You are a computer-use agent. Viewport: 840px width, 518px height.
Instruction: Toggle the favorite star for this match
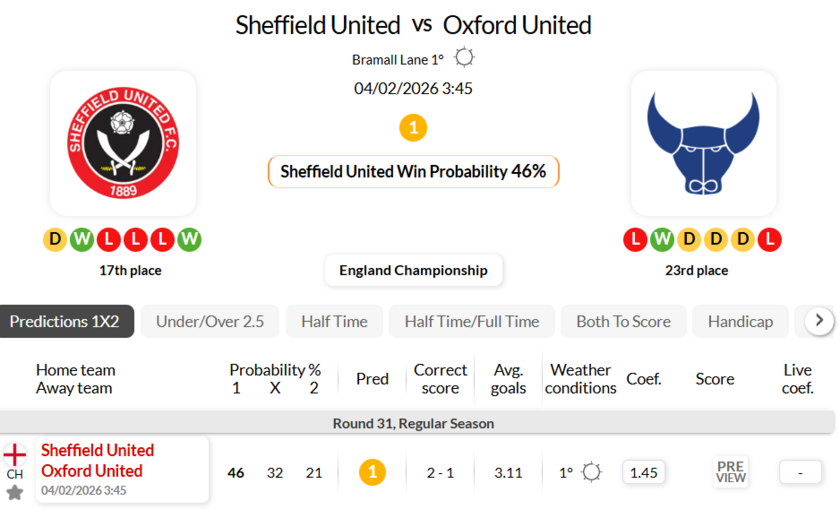(x=15, y=492)
